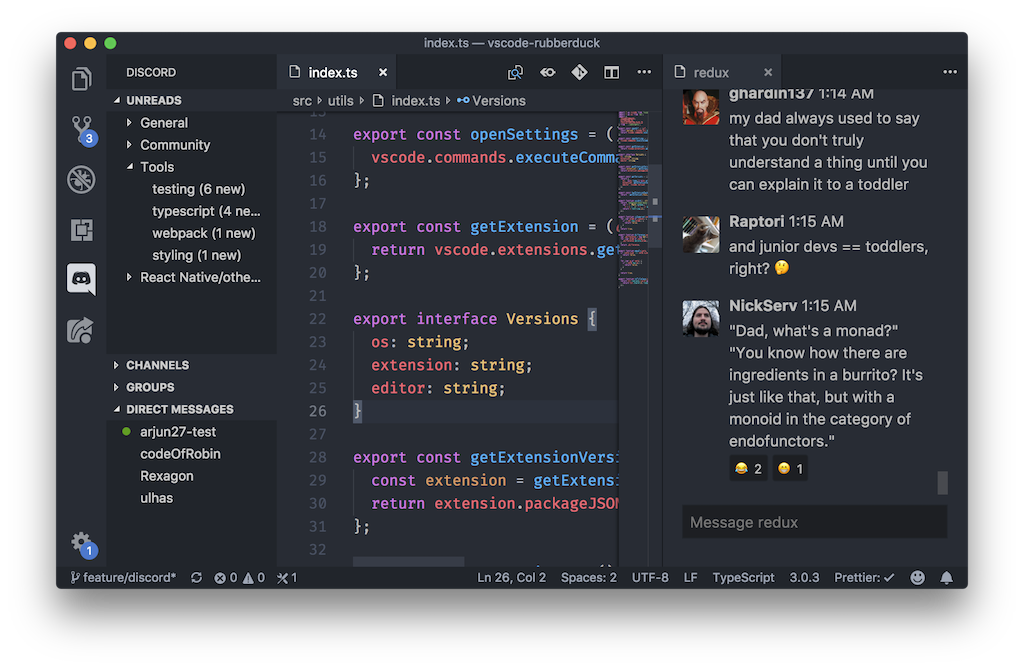Open the Extensions view icon

(x=81, y=229)
